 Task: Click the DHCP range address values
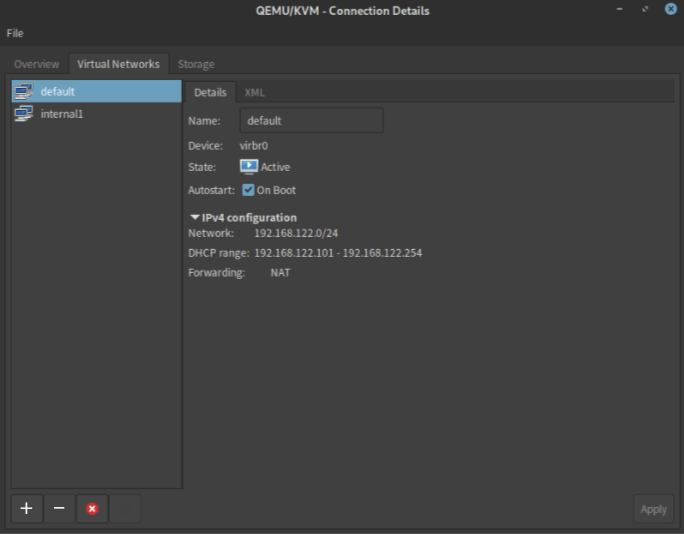338,253
